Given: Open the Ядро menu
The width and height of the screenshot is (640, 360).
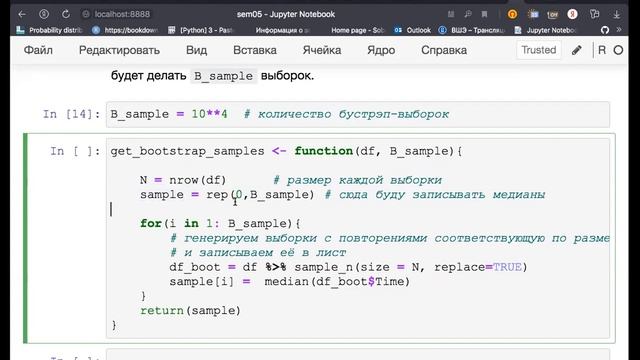Looking at the screenshot, I should 381,50.
